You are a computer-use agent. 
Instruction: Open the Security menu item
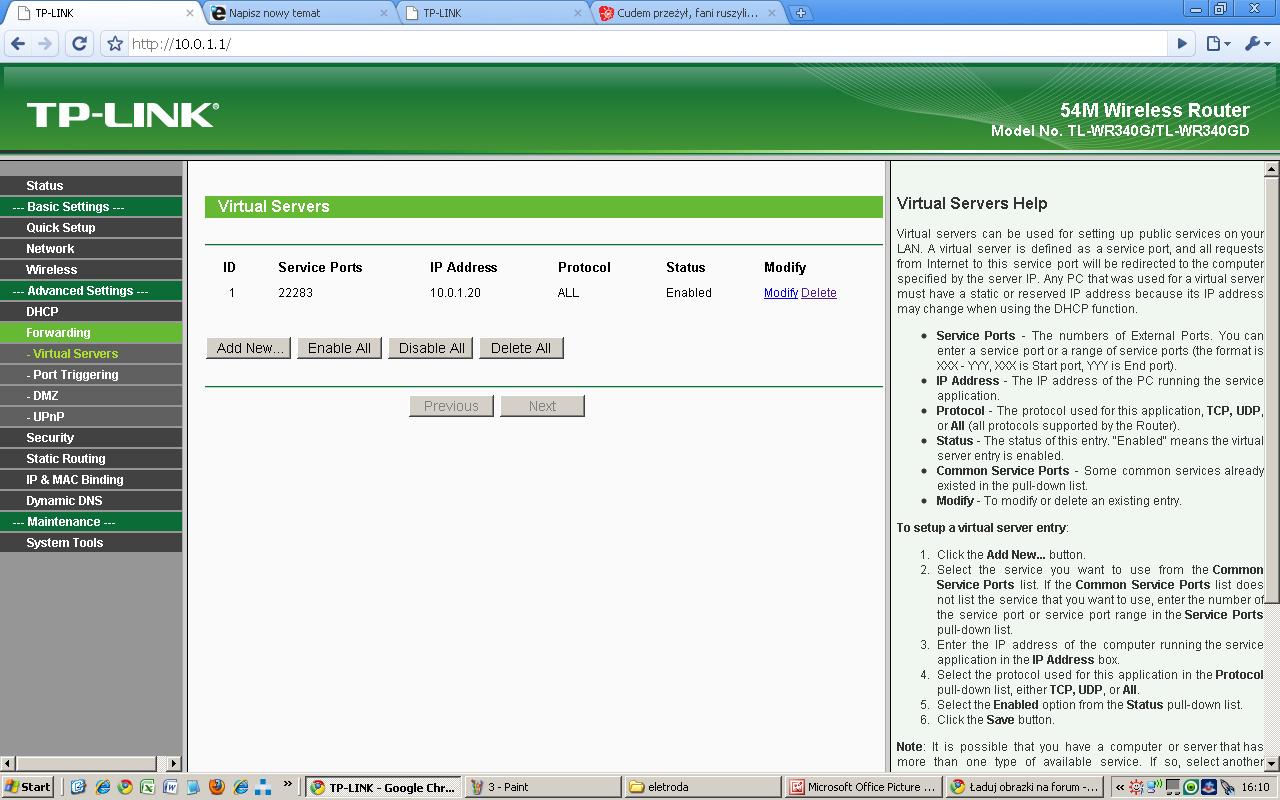tap(91, 437)
